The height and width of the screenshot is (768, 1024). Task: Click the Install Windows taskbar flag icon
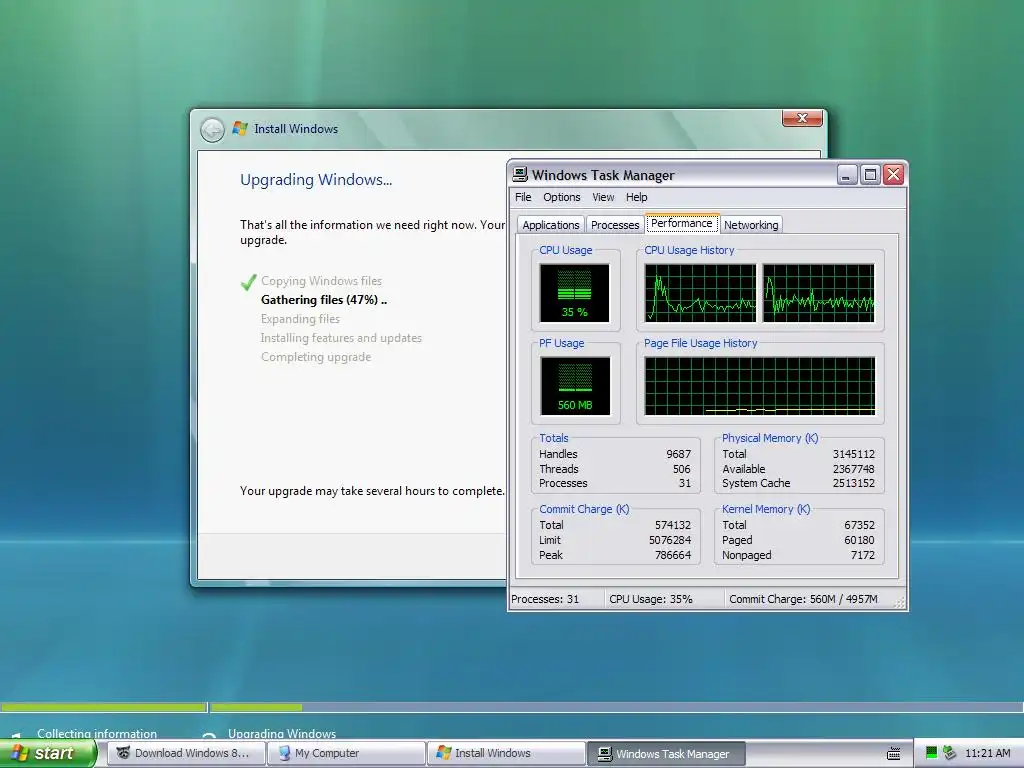coord(444,753)
